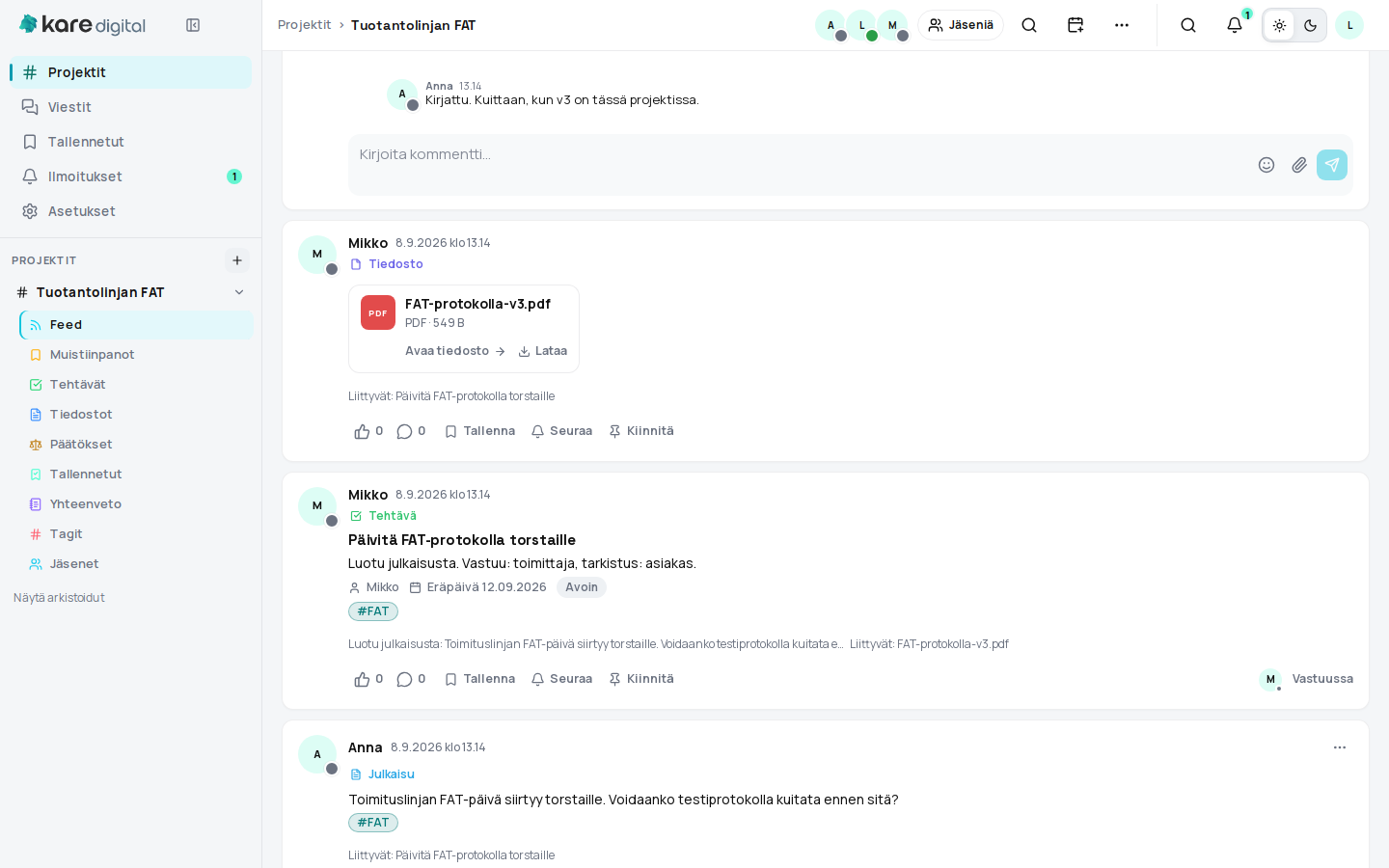
Task: Collapse the sidebar panel icon
Action: [193, 25]
